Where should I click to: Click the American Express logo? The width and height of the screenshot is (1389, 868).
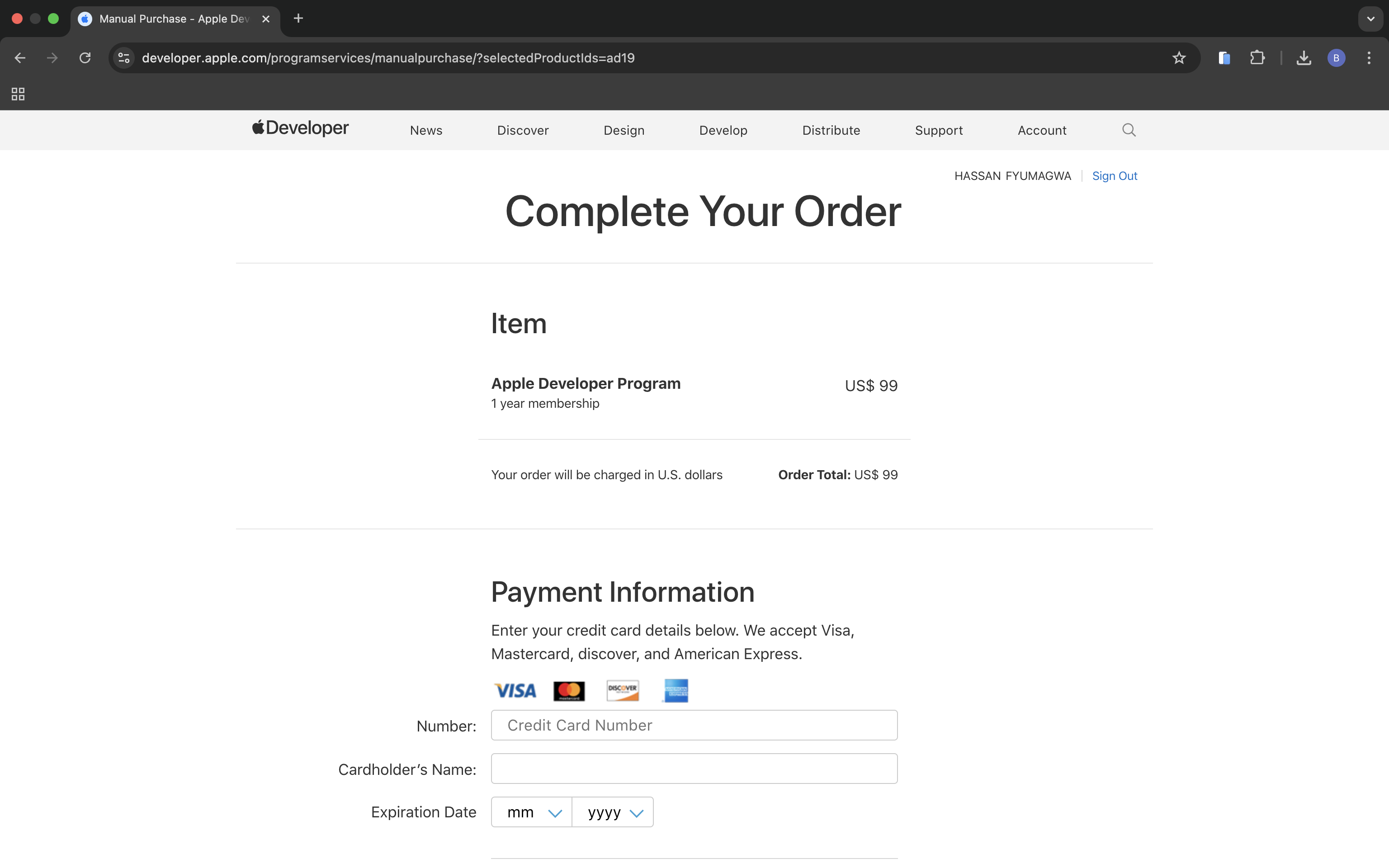(x=676, y=691)
